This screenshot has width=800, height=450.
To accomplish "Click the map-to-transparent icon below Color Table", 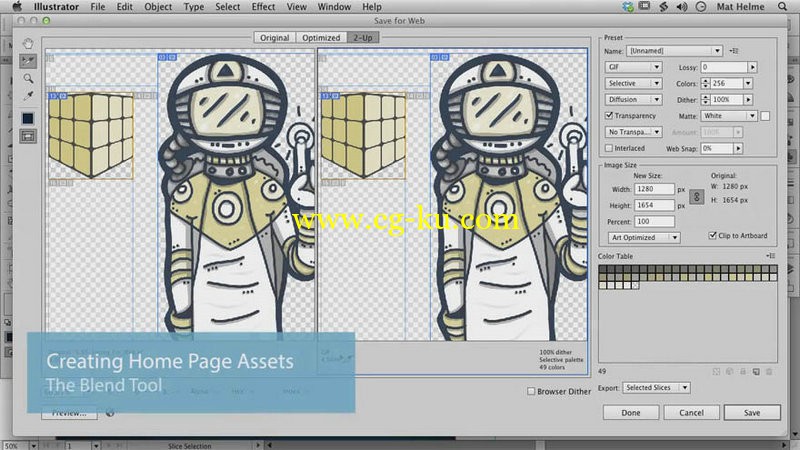I will click(716, 371).
